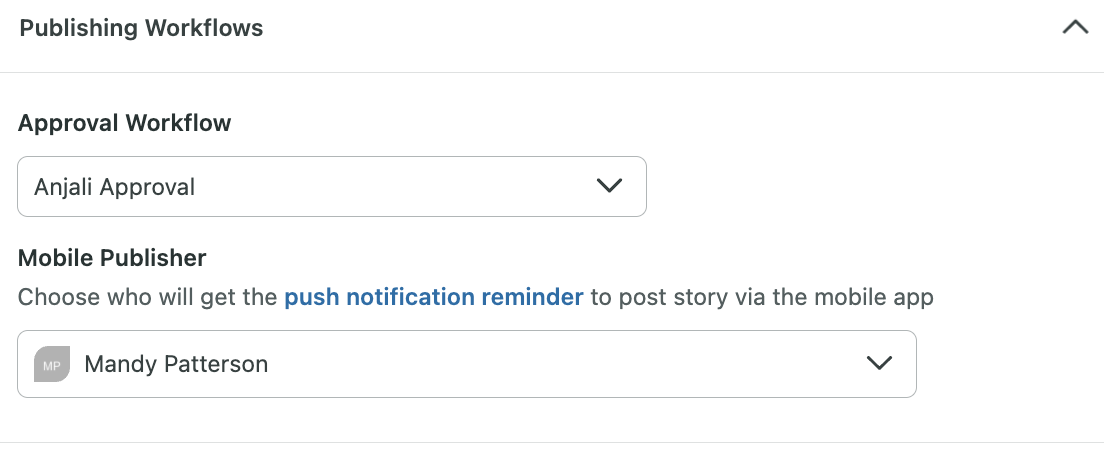Click empty area inside Mobile Publisher selector
The height and width of the screenshot is (450, 1104).
[x=563, y=364]
